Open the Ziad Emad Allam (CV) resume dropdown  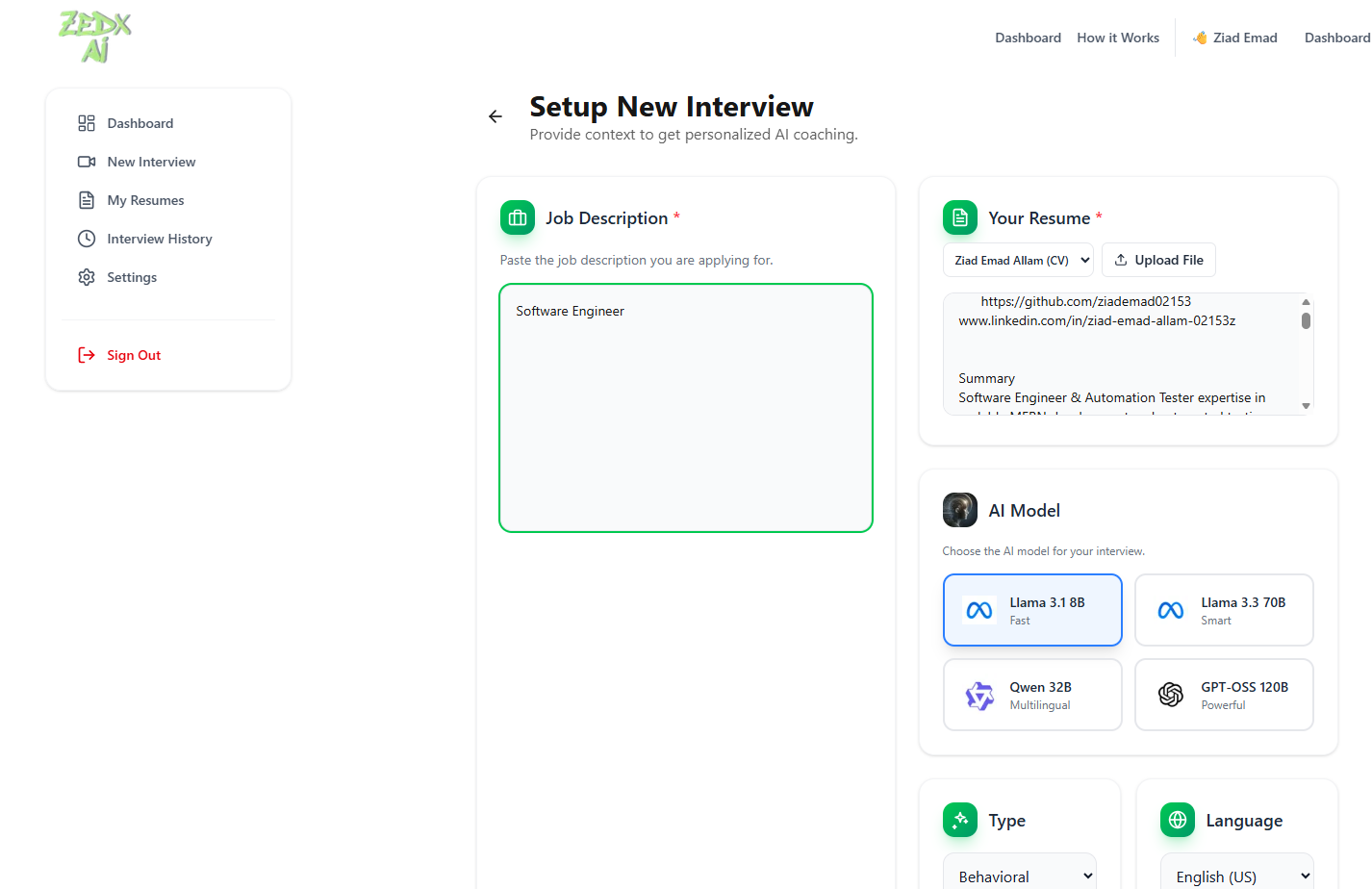pos(1017,260)
